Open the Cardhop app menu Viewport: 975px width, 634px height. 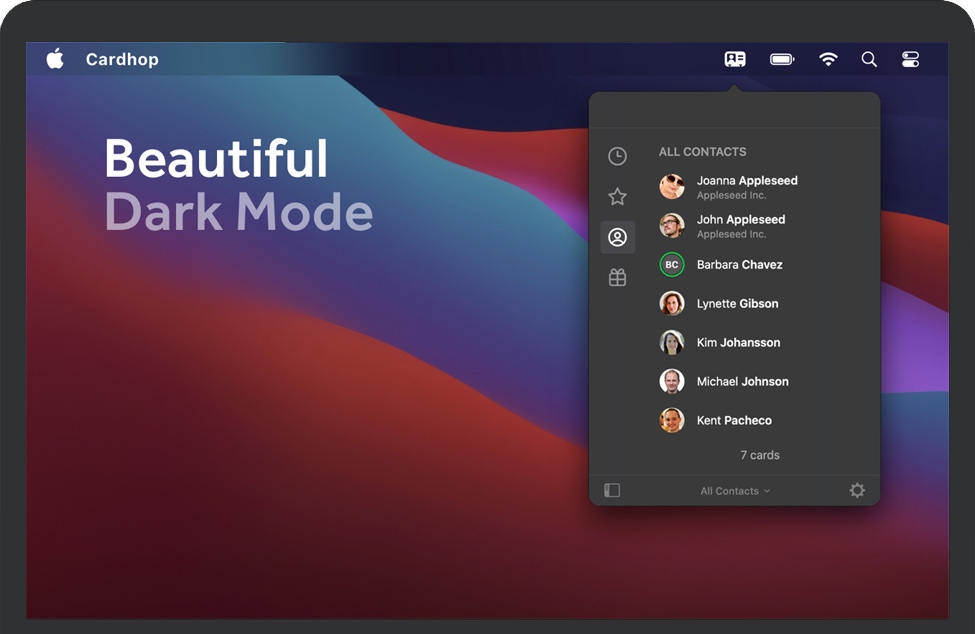click(x=122, y=59)
